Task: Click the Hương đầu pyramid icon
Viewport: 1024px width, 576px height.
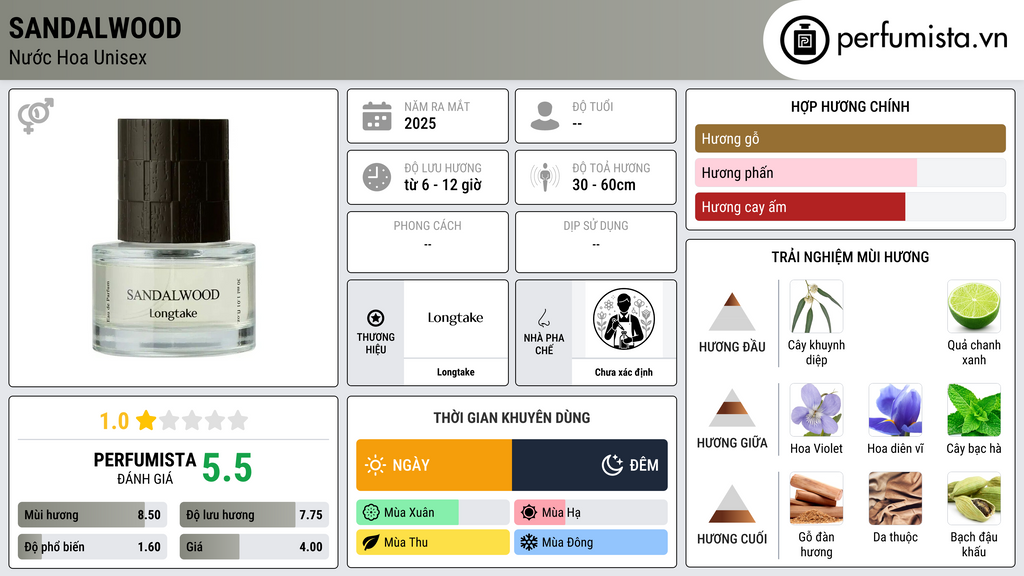Action: (732, 312)
